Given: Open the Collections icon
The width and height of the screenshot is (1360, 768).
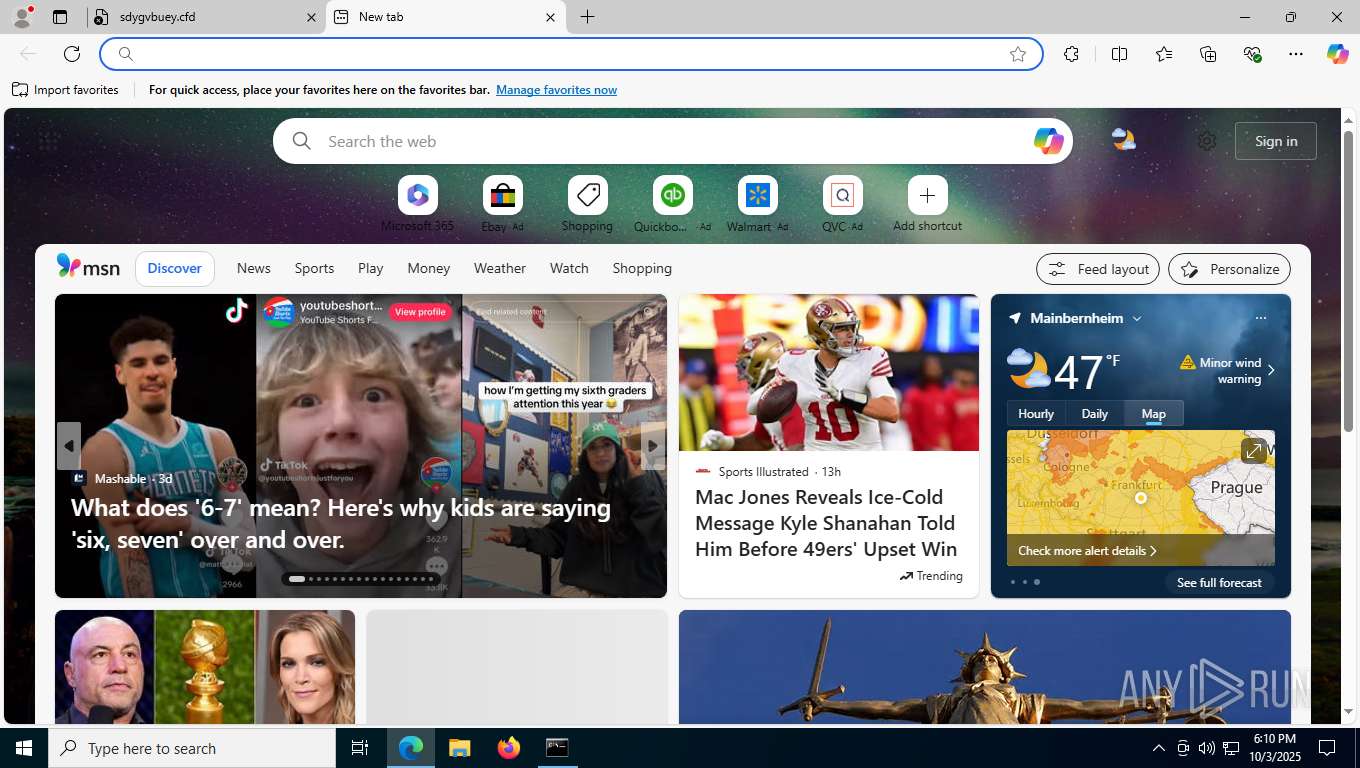Looking at the screenshot, I should click(1208, 54).
